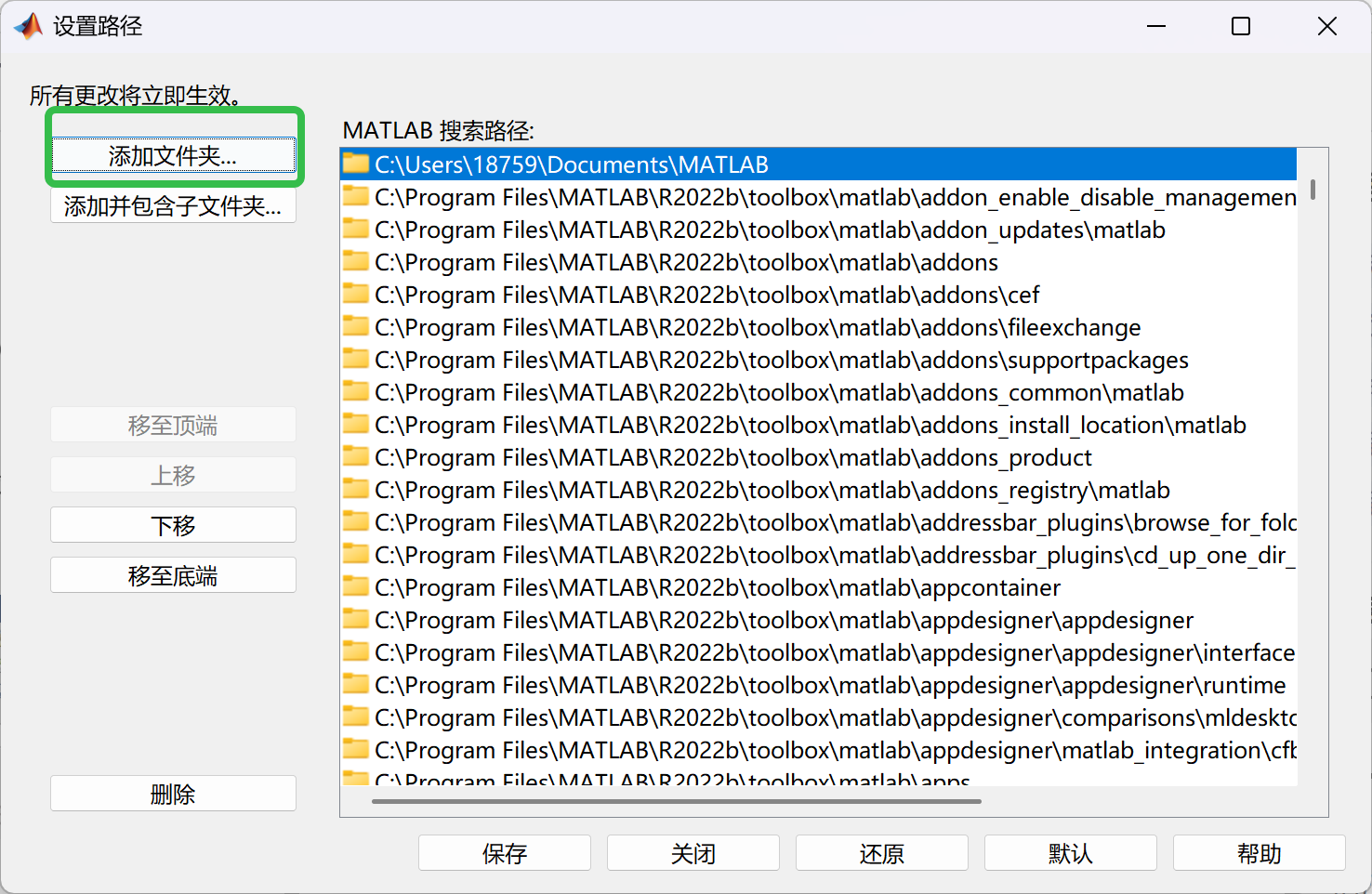Click the MATLAB logo in title bar

click(x=28, y=26)
